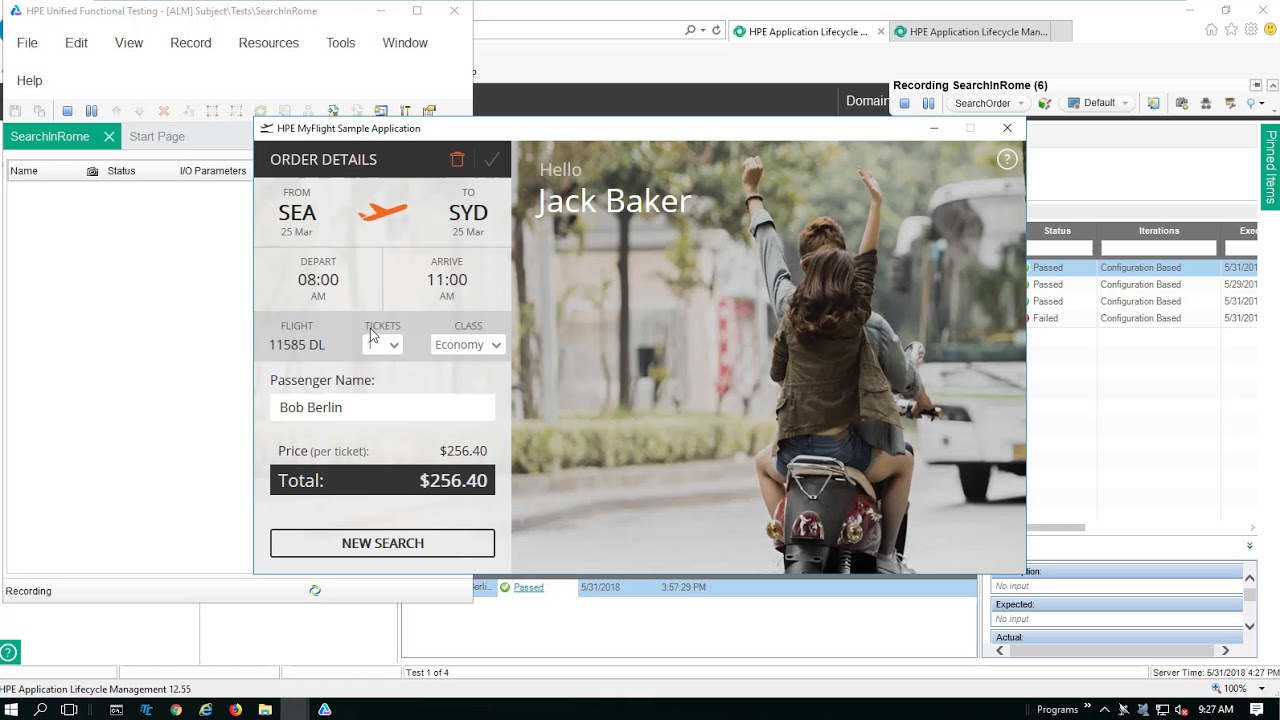Expand the lightbulb dropdown arrow in recording toolbar
This screenshot has width=1280, height=720.
point(1263,103)
